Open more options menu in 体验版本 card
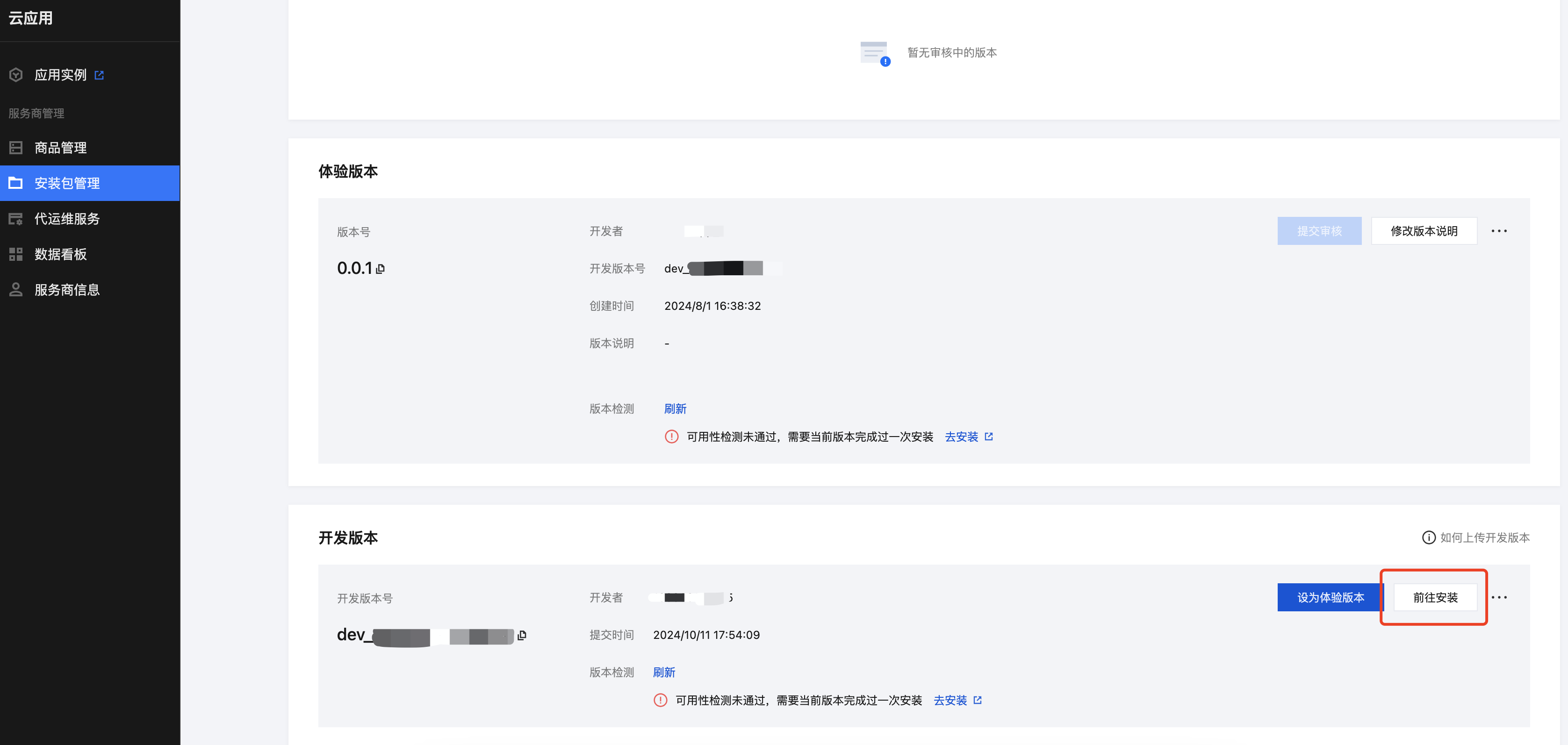Image resolution: width=1568 pixels, height=745 pixels. coord(1499,231)
